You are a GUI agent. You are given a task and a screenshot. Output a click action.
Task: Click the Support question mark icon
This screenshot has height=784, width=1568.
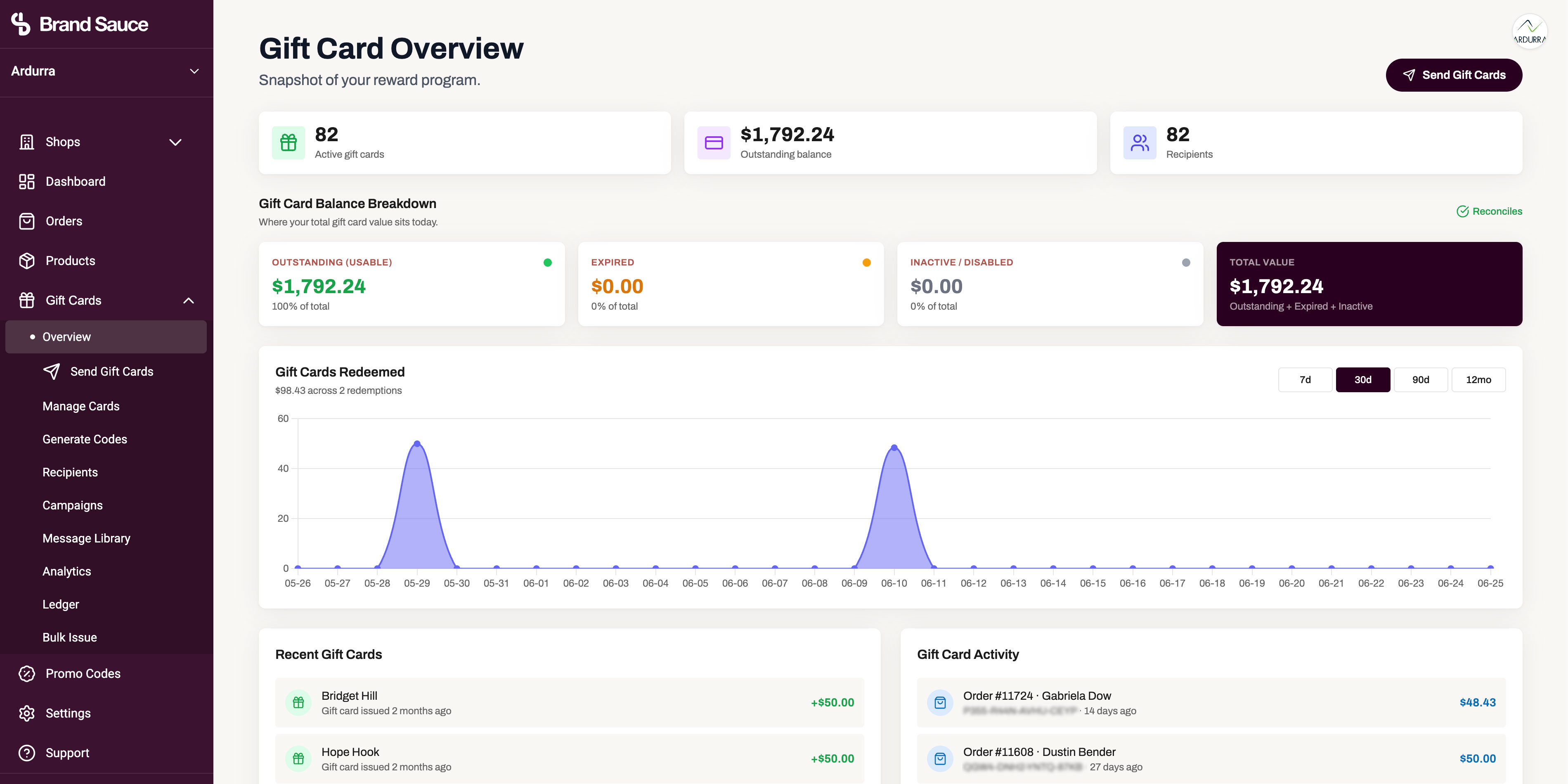[x=27, y=752]
